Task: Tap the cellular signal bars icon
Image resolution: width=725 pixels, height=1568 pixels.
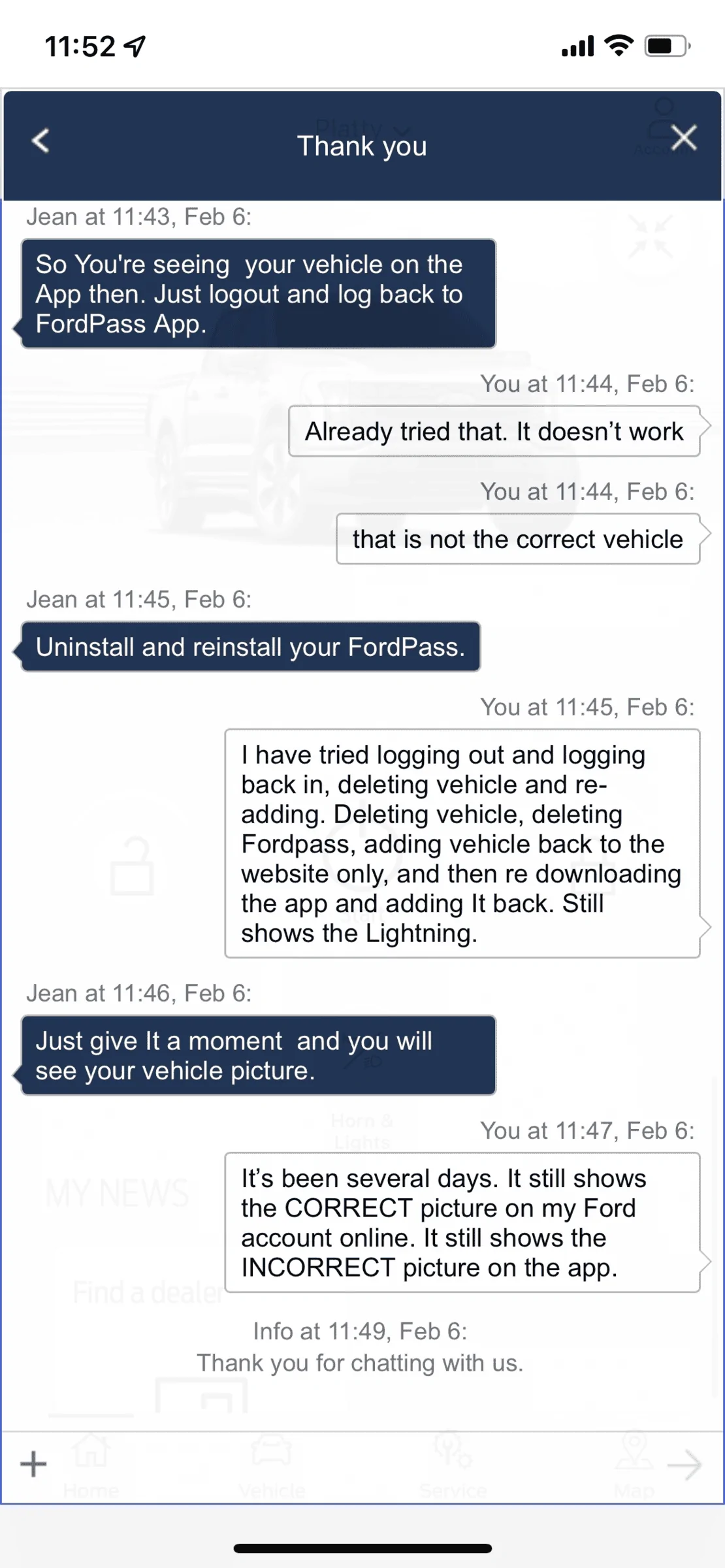Action: point(577,46)
